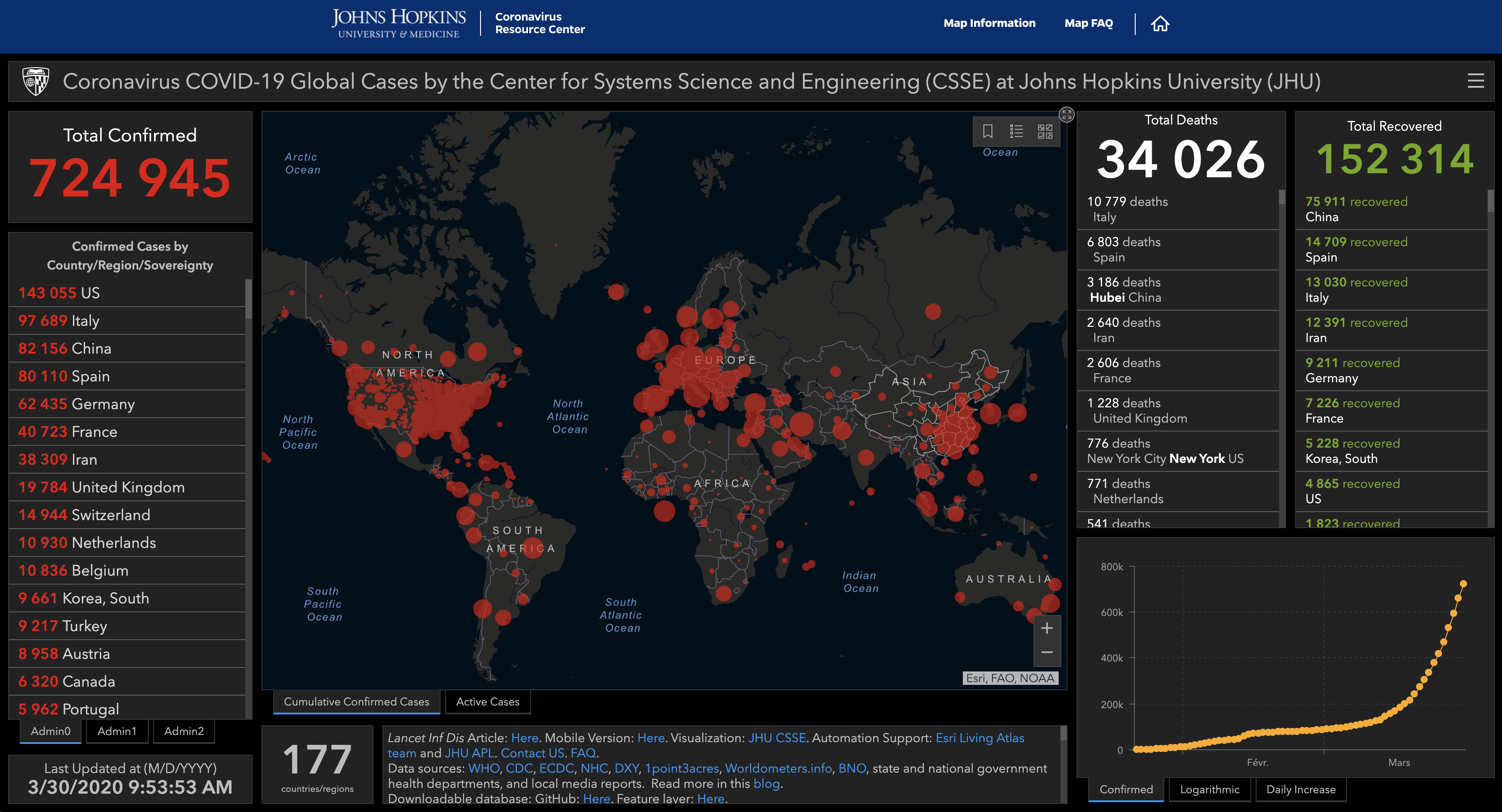
Task: Select '40 723 France' row
Action: pyautogui.click(x=127, y=432)
